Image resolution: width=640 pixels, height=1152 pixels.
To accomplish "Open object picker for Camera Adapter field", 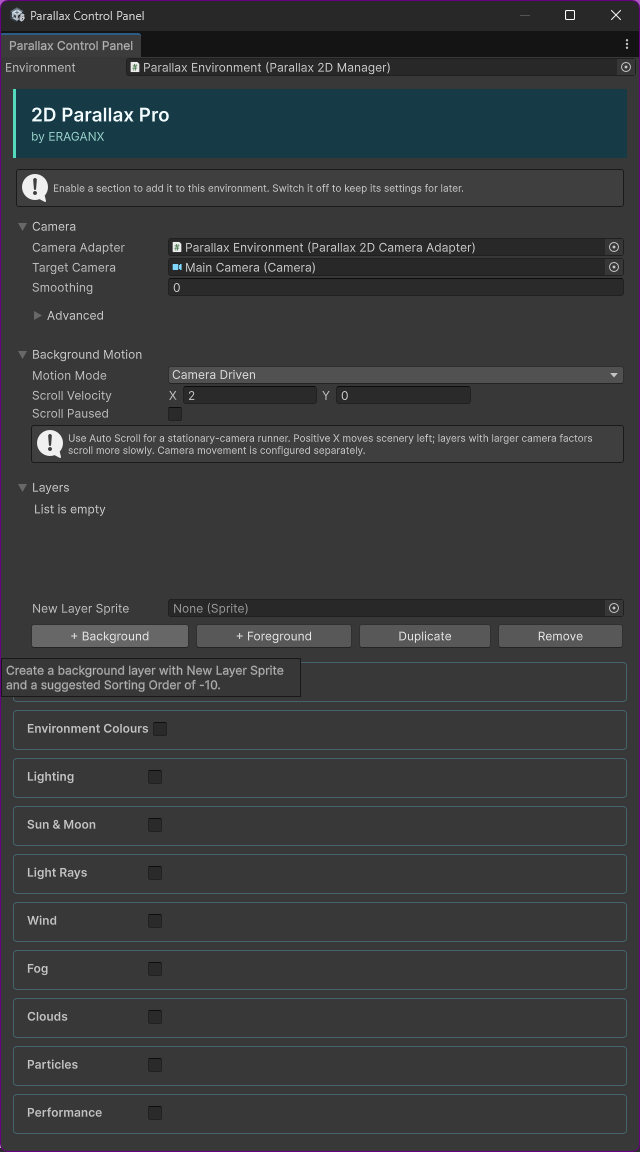I will 614,248.
